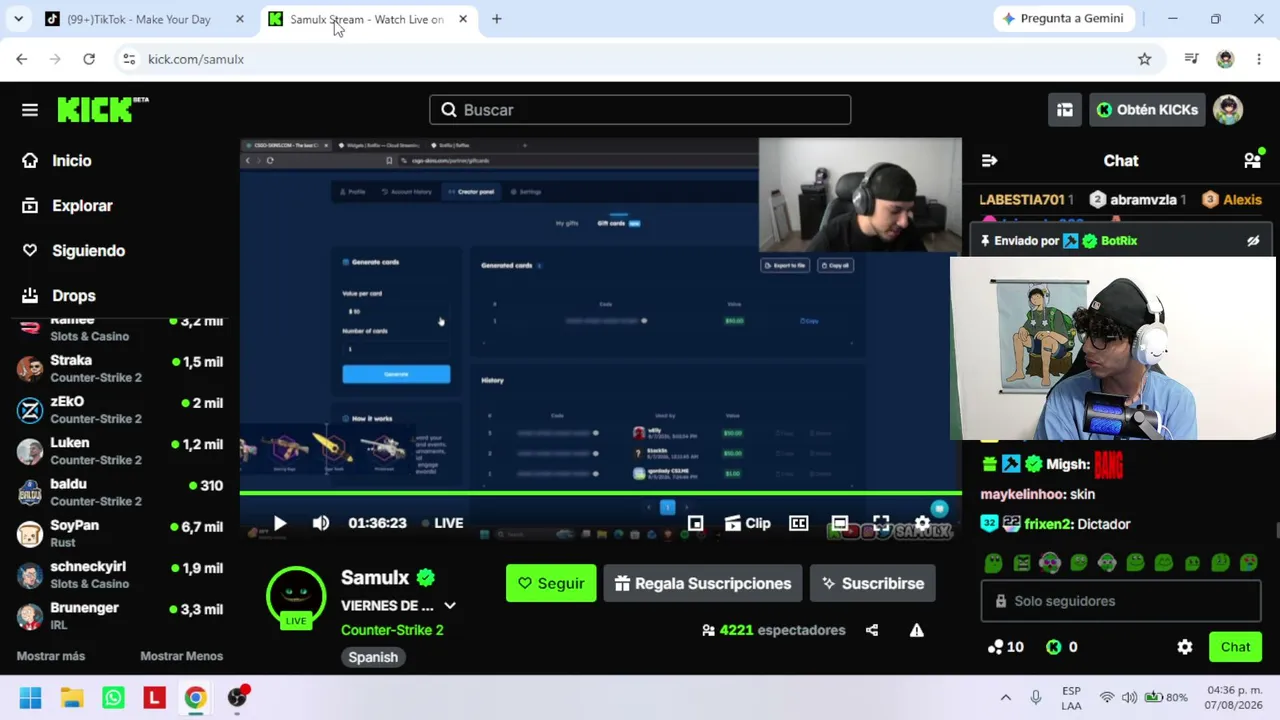Click the Solo seguidores chat input
1280x720 pixels.
pos(1121,601)
